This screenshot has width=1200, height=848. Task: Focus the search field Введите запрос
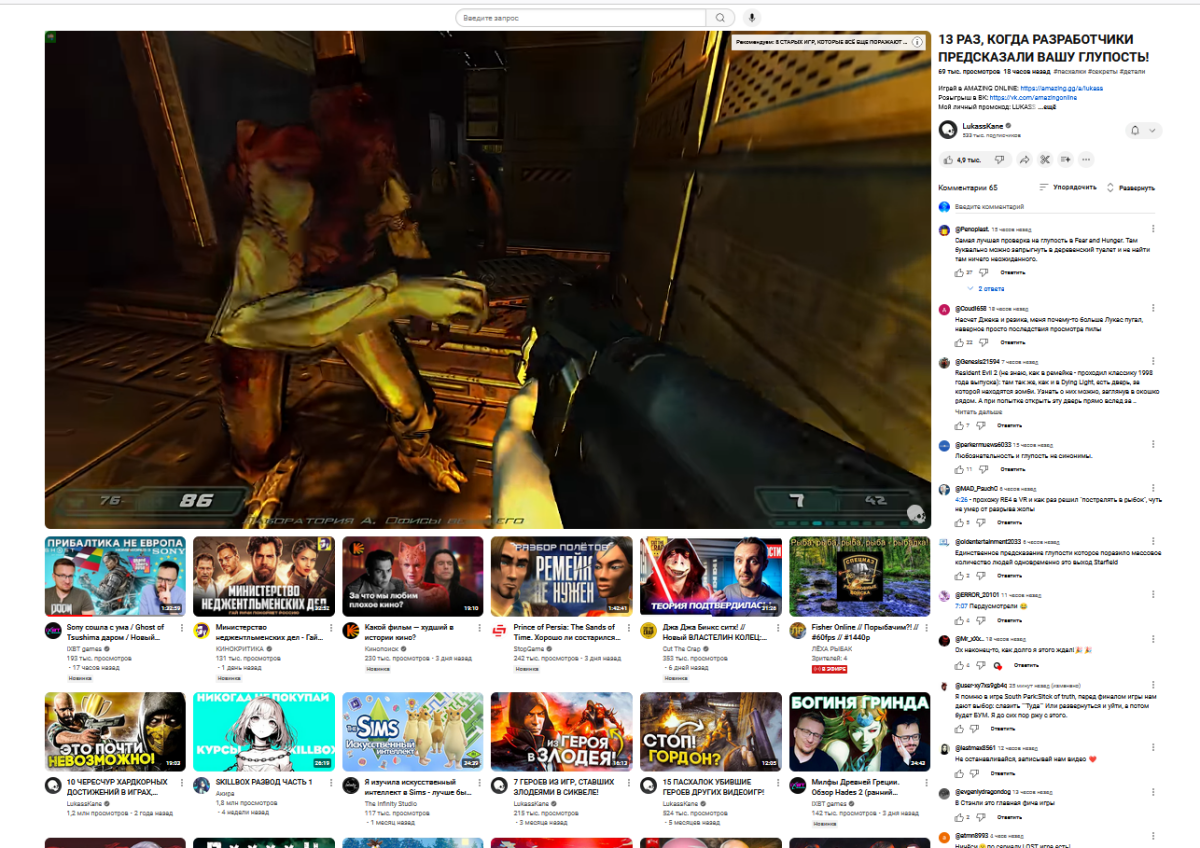point(581,18)
